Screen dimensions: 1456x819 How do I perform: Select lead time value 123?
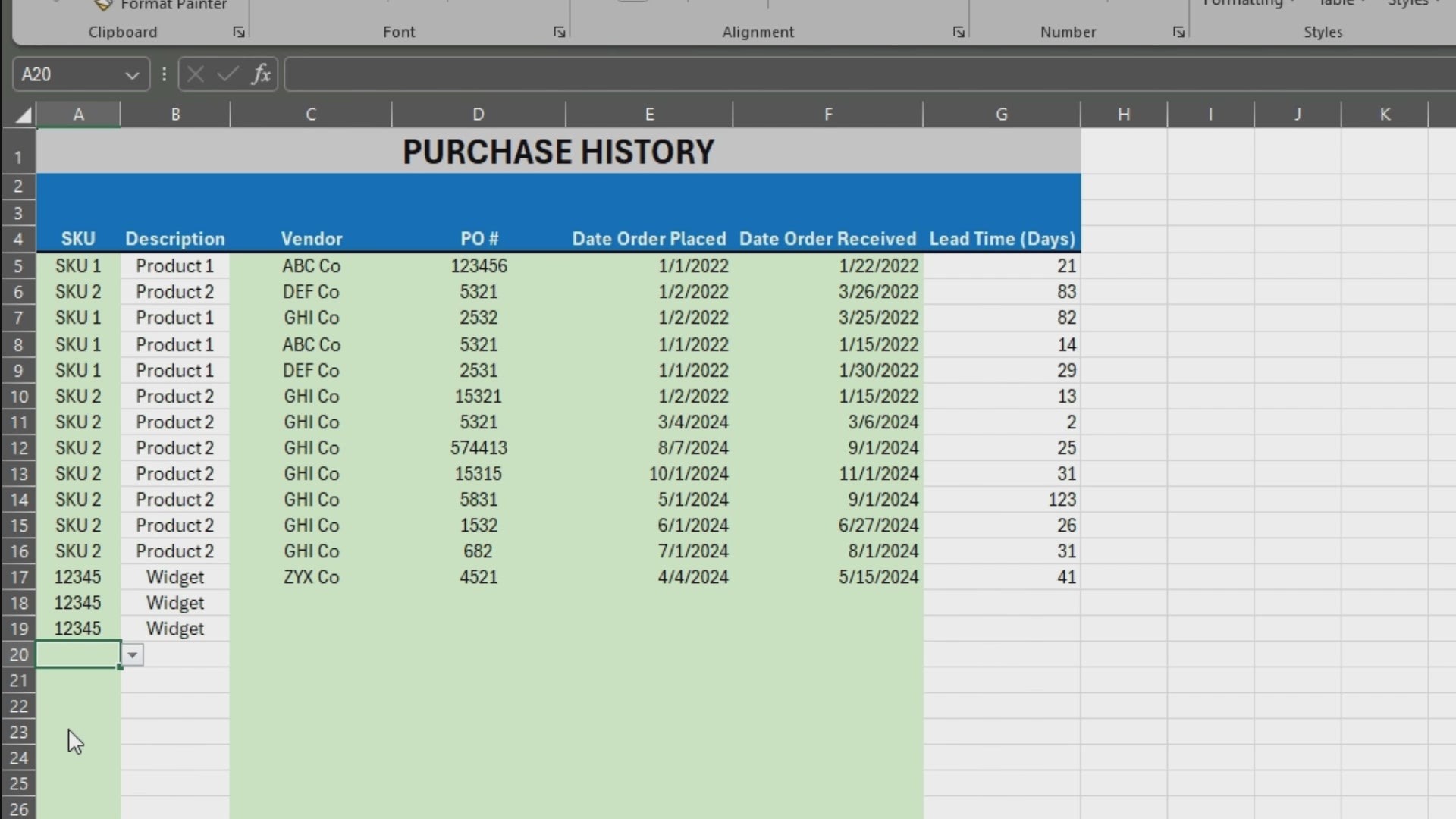pyautogui.click(x=1002, y=500)
